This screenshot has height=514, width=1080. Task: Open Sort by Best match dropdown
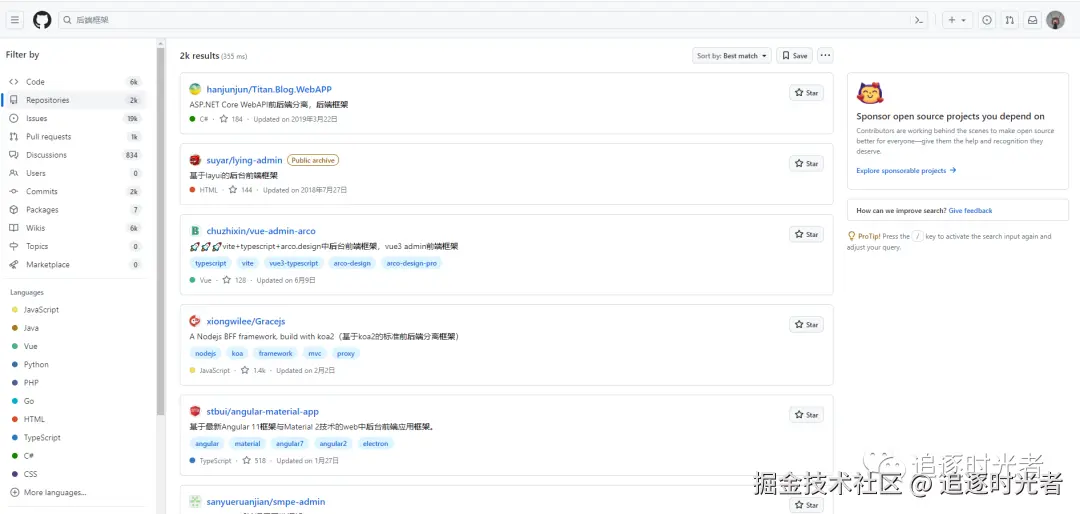point(731,56)
